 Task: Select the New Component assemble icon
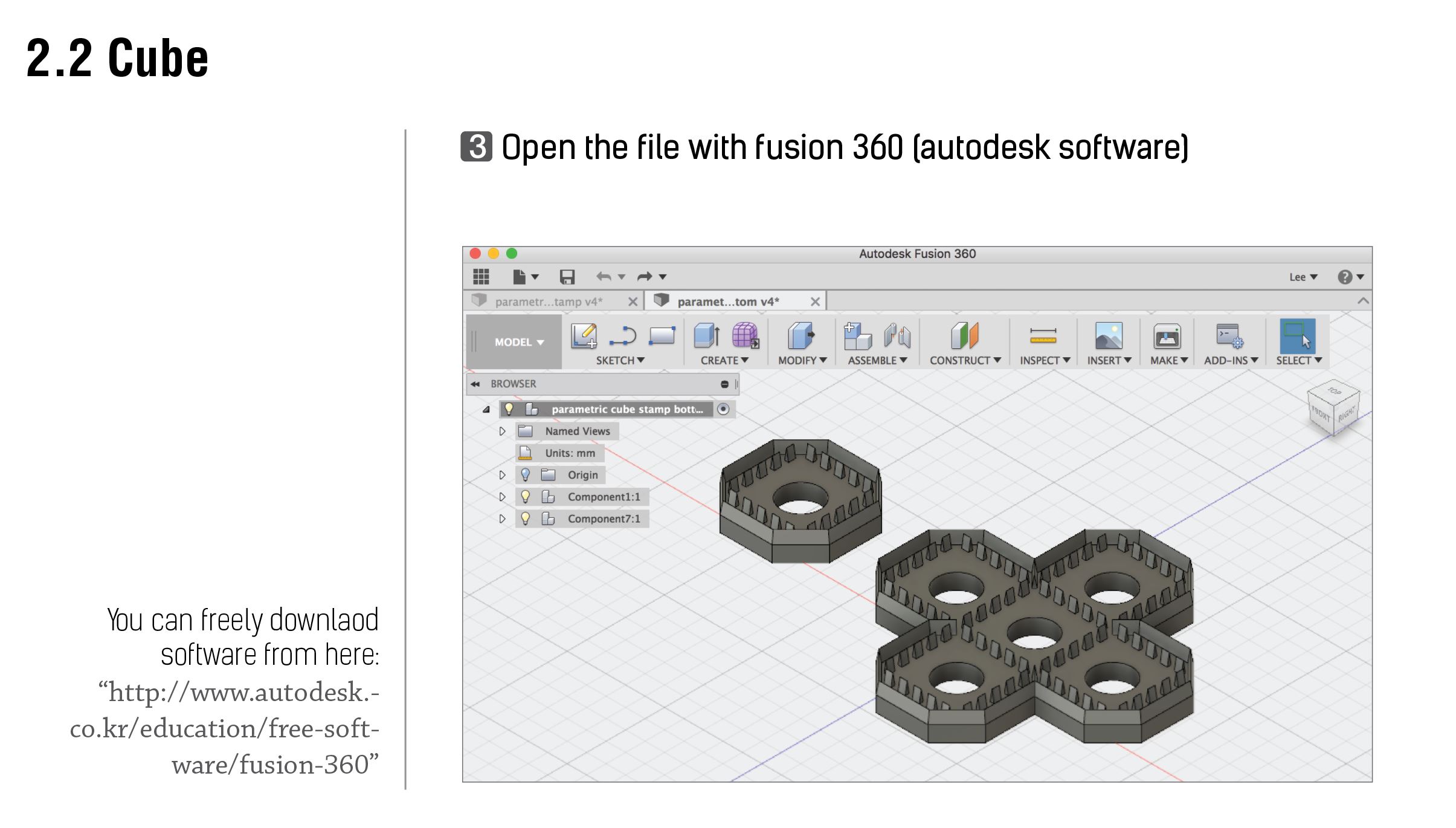(857, 336)
